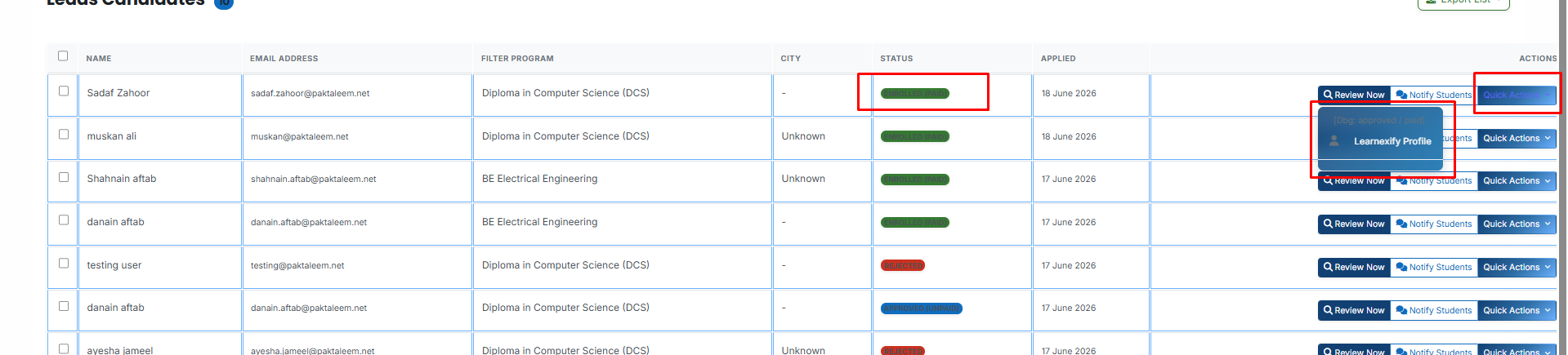Click the NAME column header
Screen dimensions: 1568x355
[x=99, y=59]
